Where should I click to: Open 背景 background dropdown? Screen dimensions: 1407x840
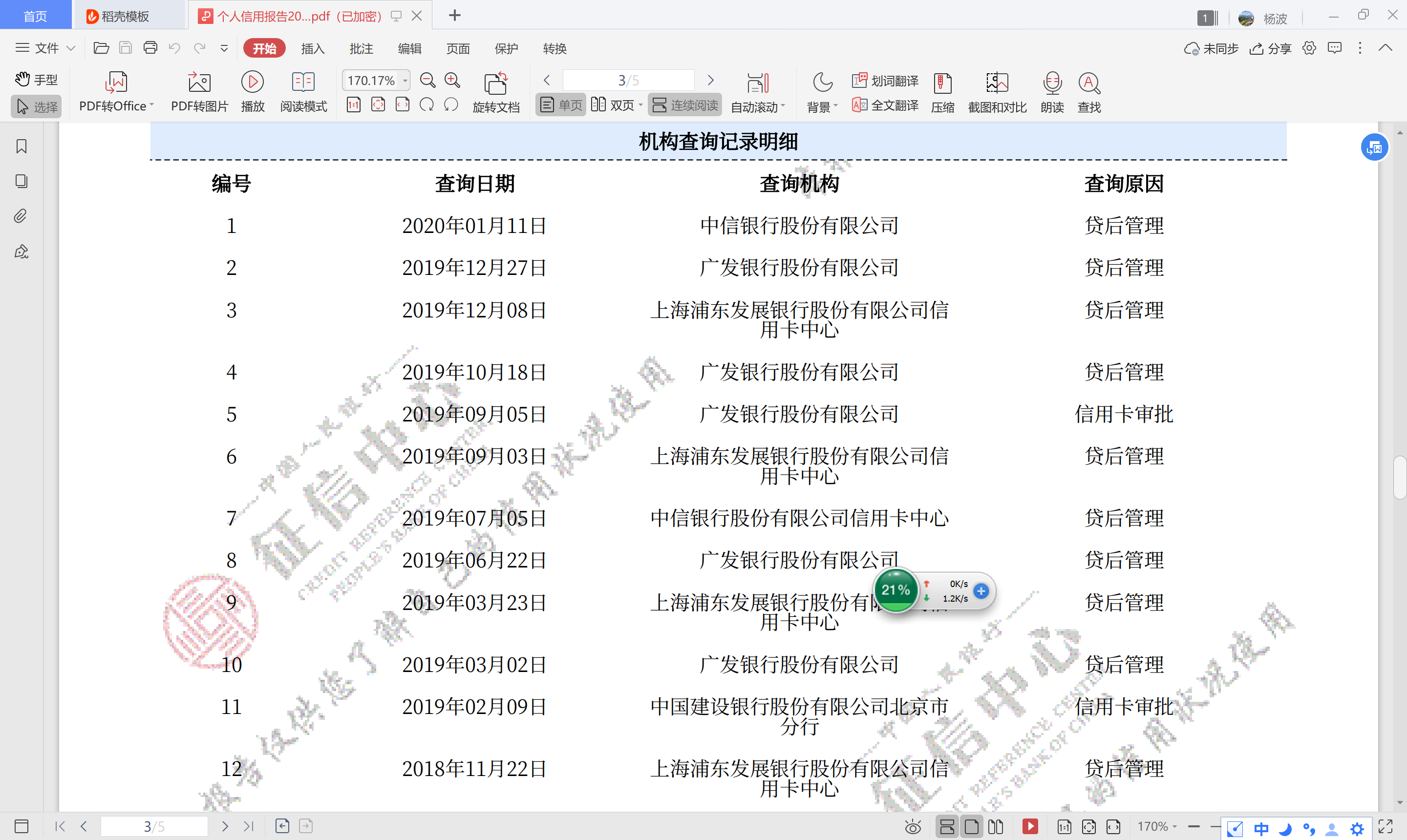click(x=822, y=92)
